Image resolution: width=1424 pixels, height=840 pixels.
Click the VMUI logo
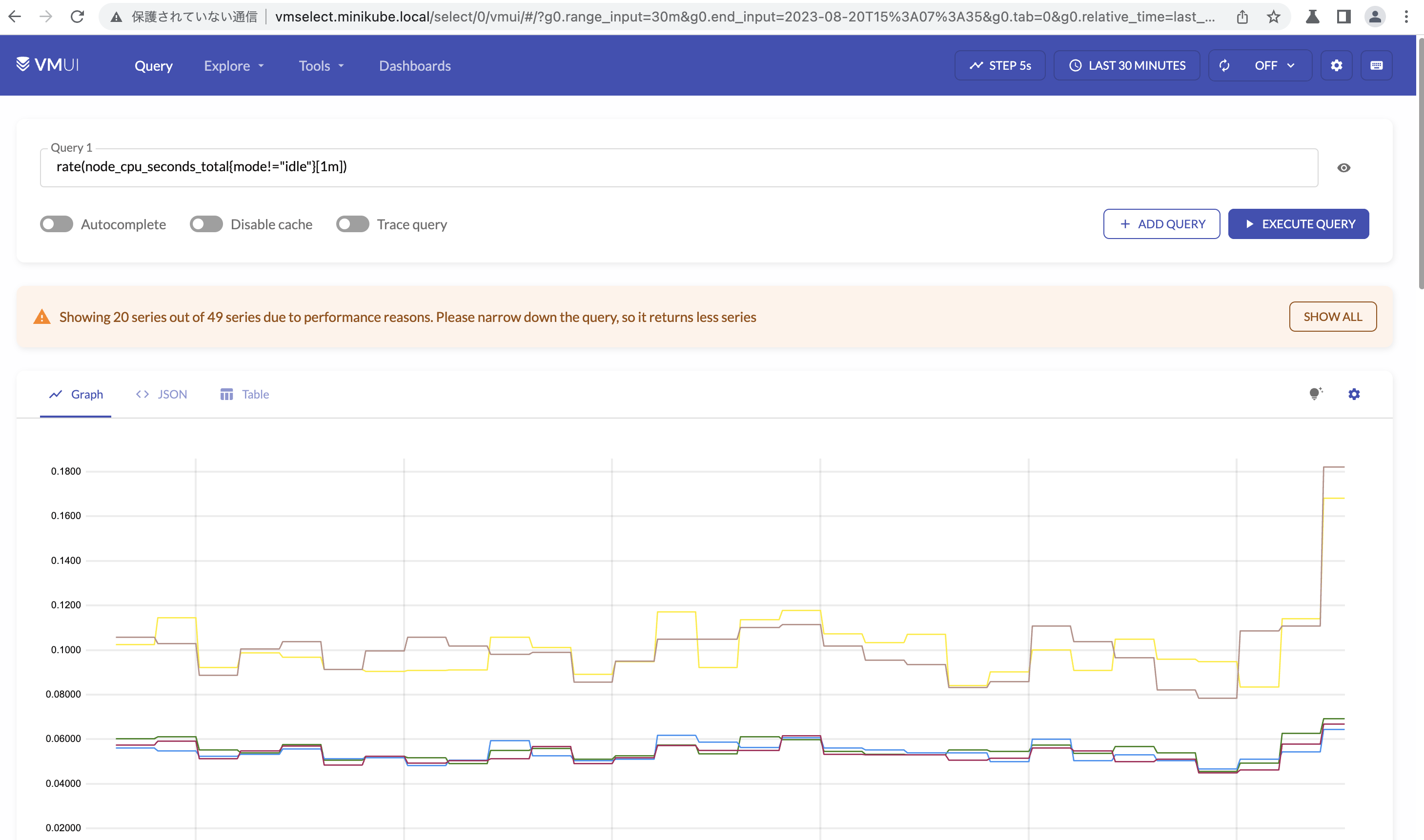pos(47,64)
